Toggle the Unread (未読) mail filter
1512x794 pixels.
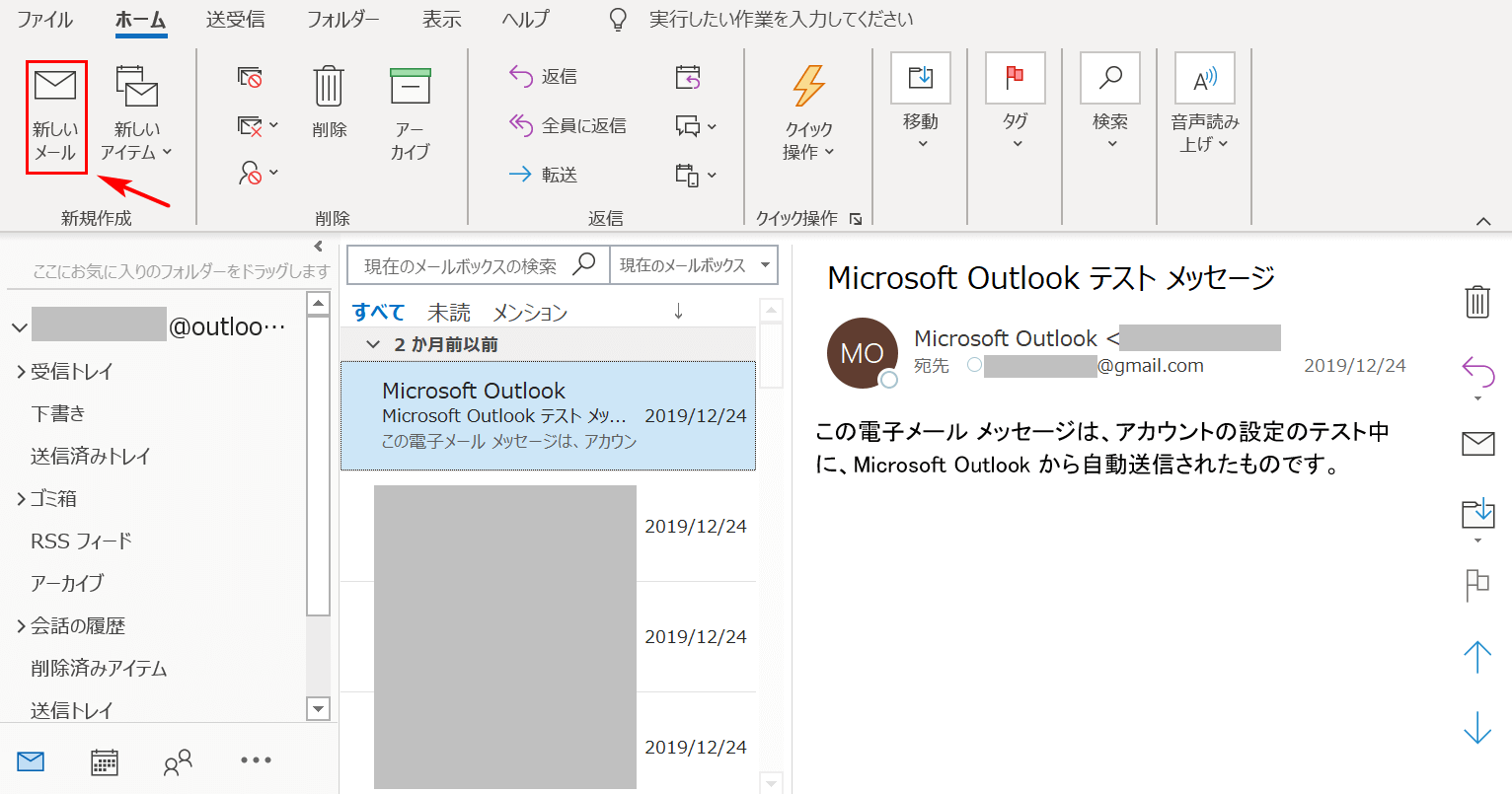click(x=448, y=313)
